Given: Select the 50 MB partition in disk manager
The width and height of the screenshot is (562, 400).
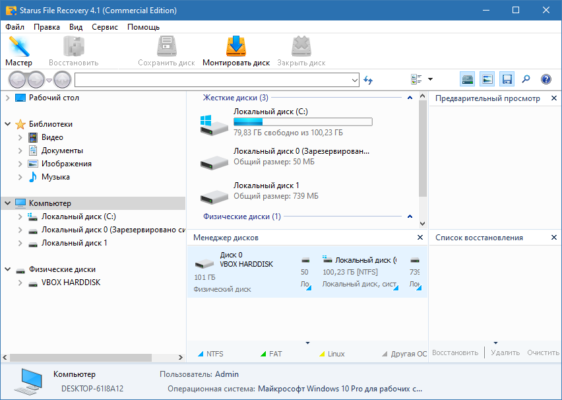Looking at the screenshot, I should pyautogui.click(x=305, y=272).
